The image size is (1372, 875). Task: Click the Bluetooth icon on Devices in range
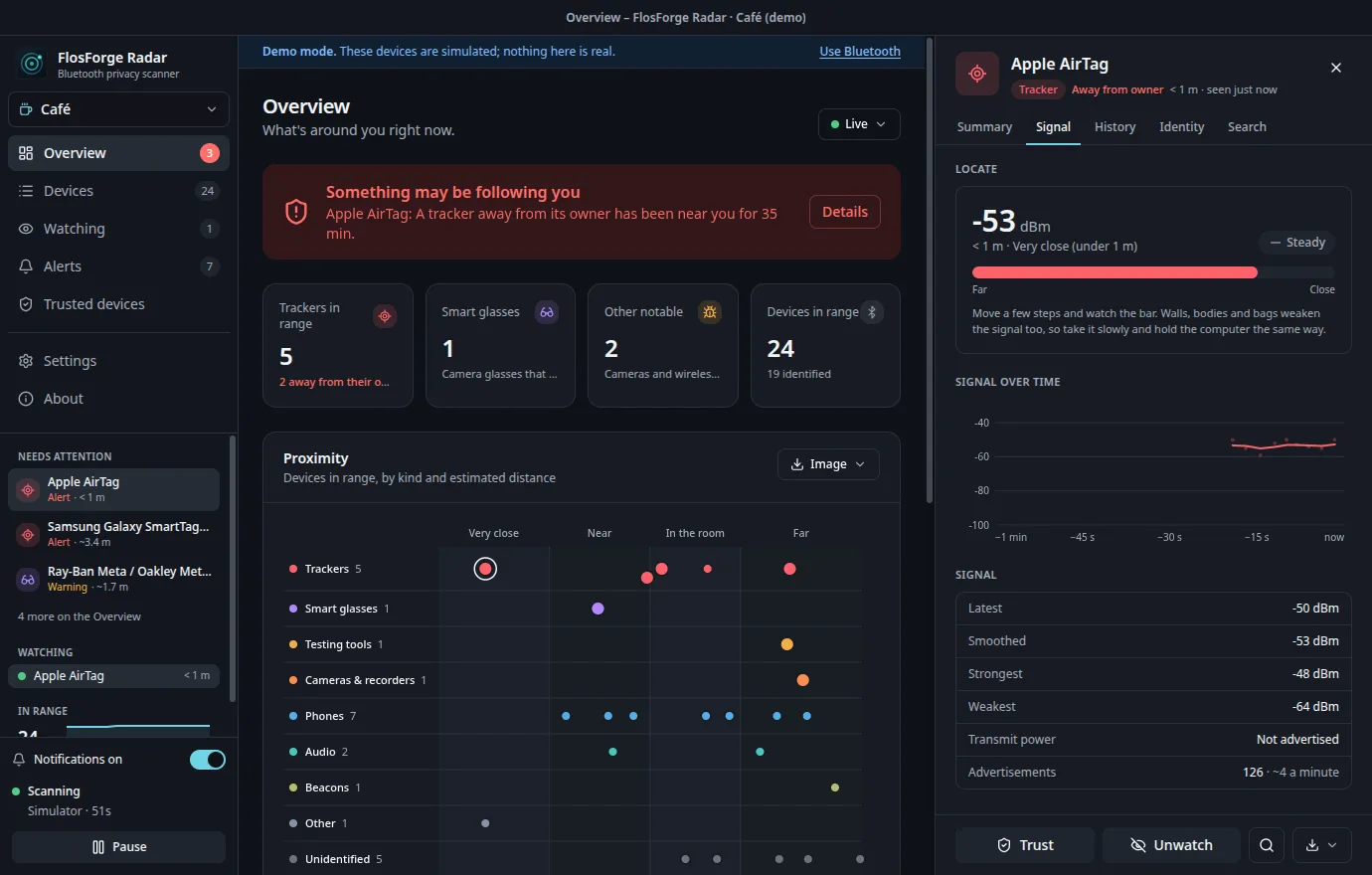[x=872, y=312]
